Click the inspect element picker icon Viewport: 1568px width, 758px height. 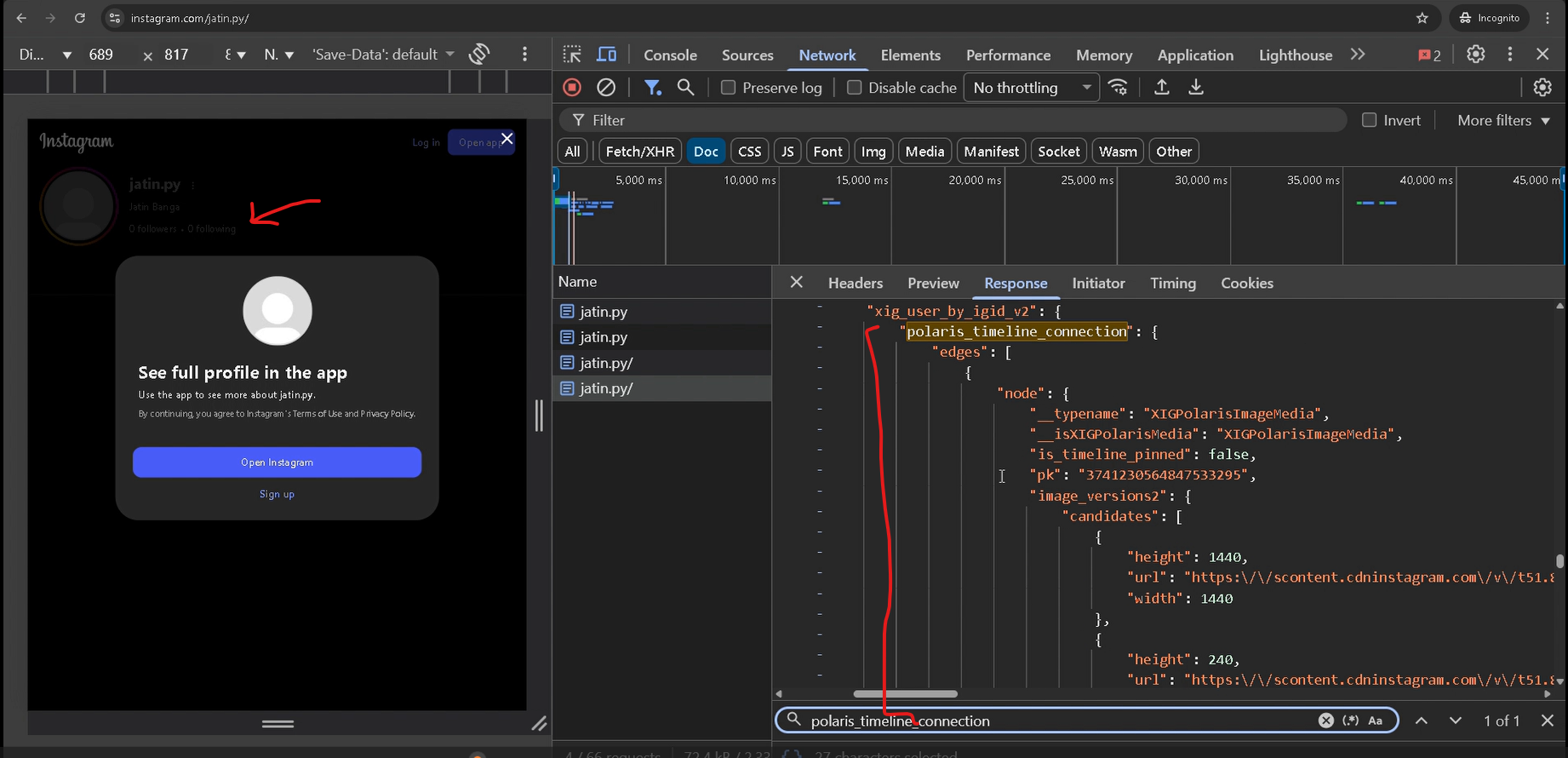(572, 55)
